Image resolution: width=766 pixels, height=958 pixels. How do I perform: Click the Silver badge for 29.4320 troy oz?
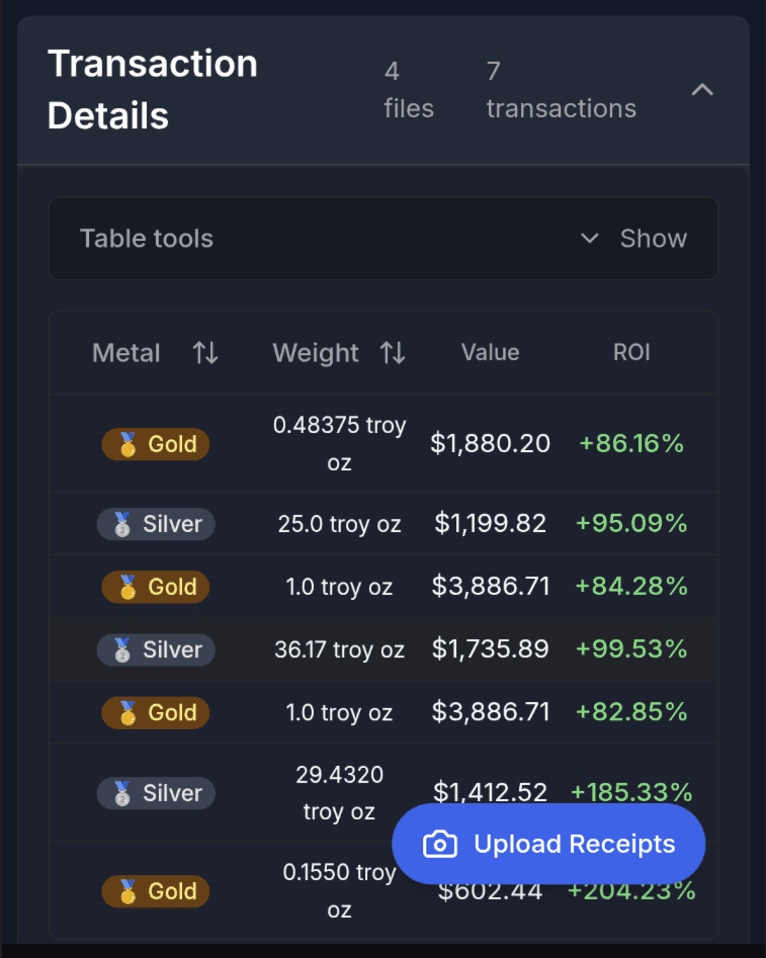(x=156, y=794)
